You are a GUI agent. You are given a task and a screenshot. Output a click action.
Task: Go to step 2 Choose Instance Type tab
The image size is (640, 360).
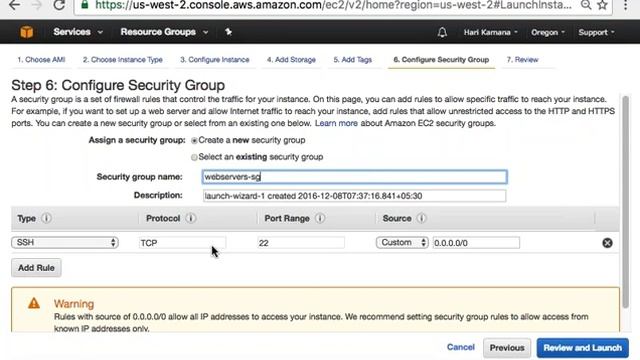point(122,60)
